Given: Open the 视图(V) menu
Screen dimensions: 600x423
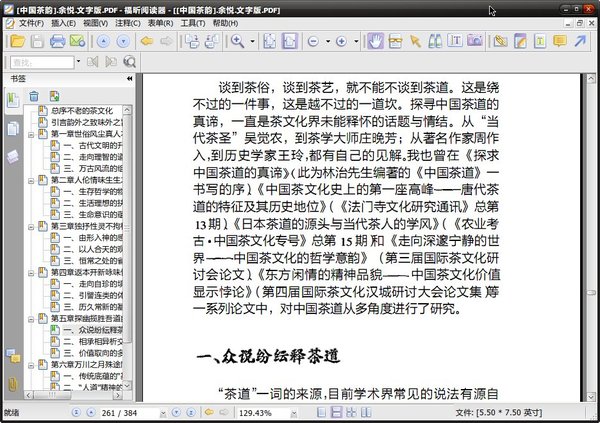Looking at the screenshot, I should (95, 23).
